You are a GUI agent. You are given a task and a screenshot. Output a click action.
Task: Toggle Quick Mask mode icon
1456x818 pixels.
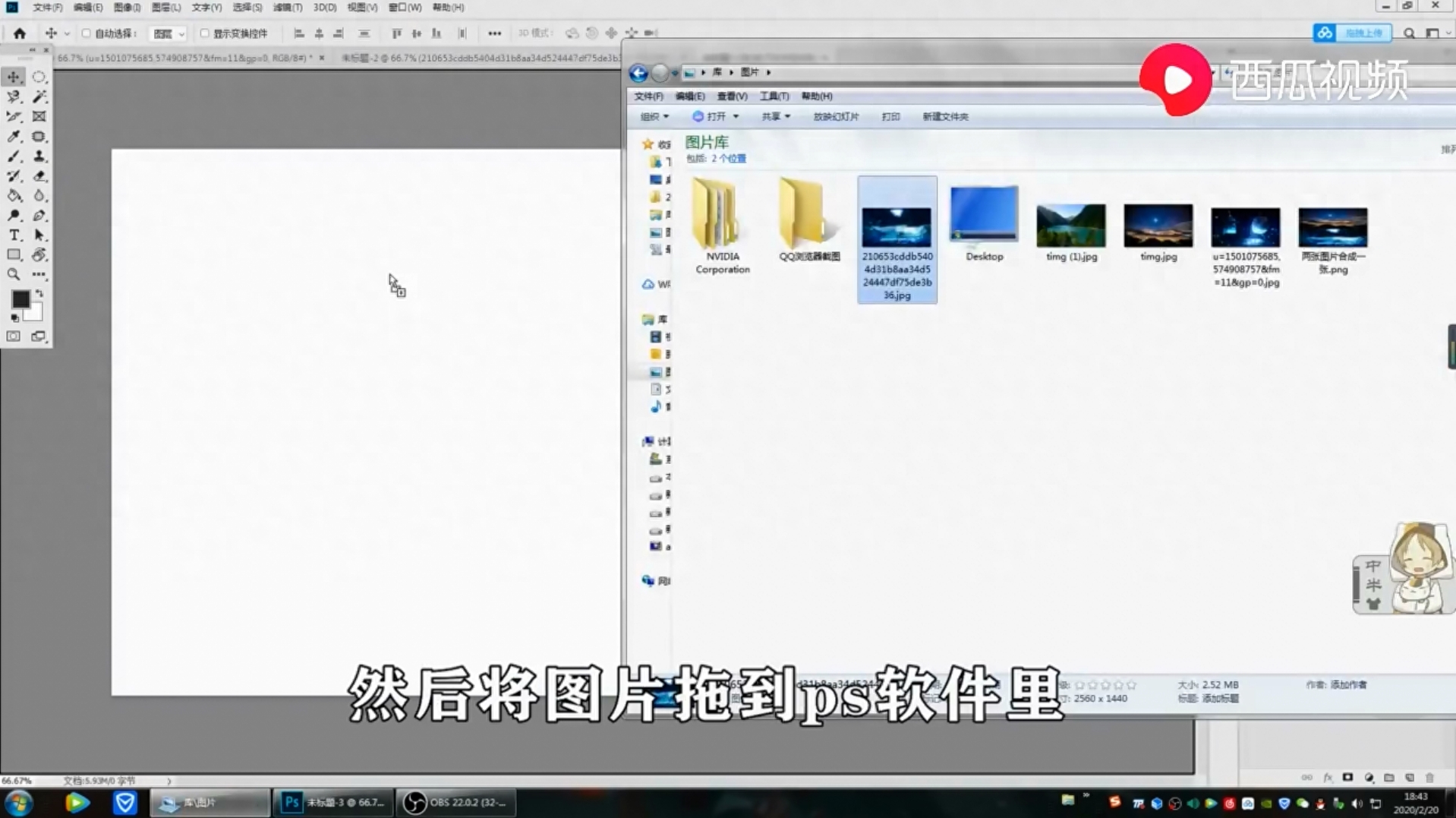coord(14,336)
